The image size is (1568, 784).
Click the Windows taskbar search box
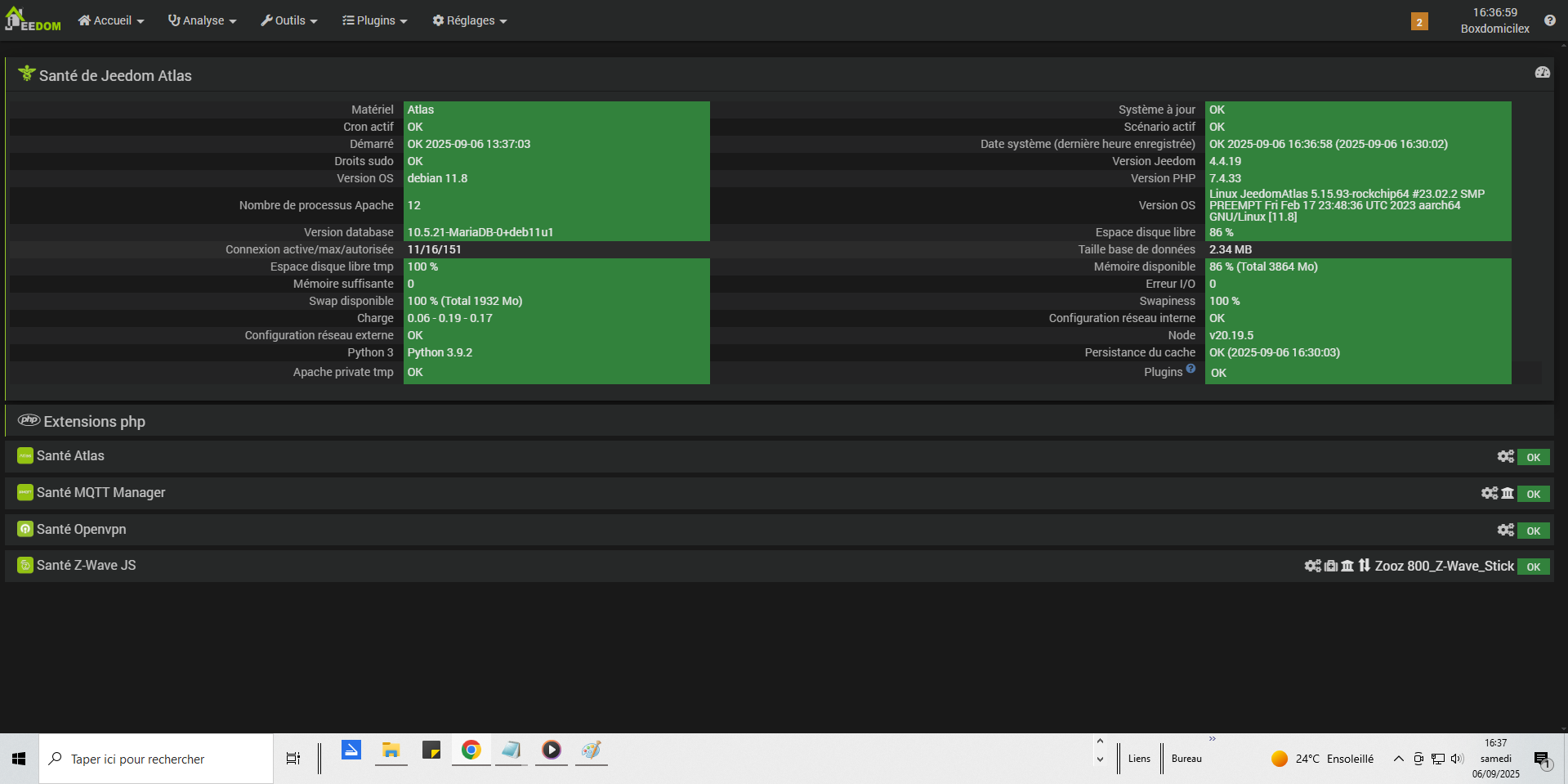(156, 759)
